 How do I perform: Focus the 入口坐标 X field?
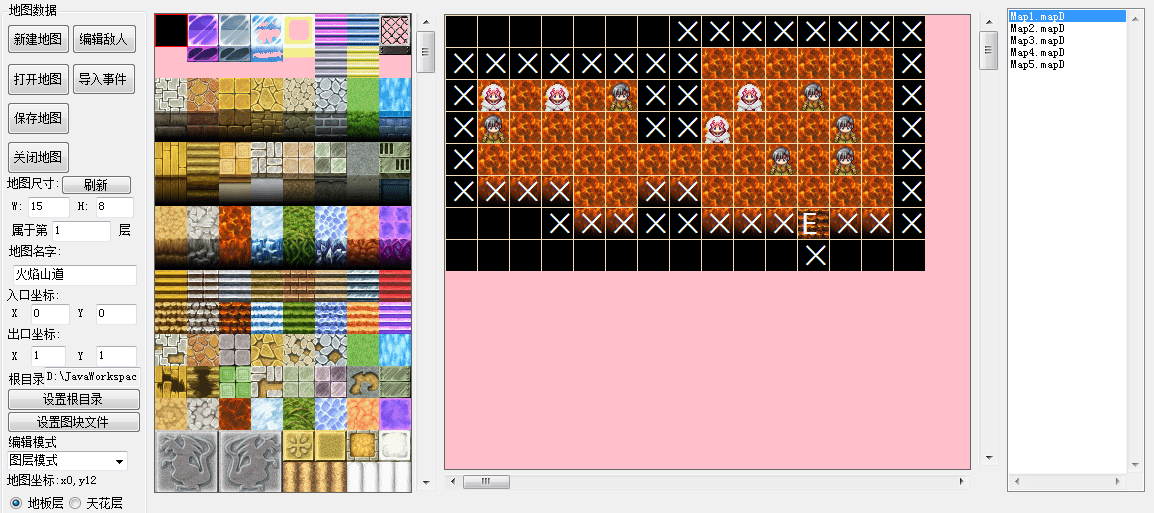click(49, 314)
